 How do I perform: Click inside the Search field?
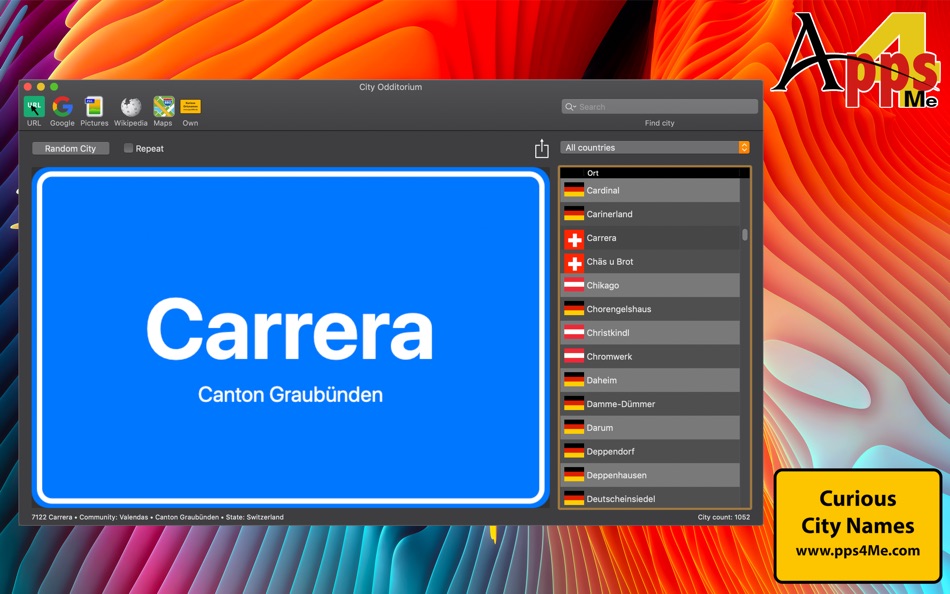(660, 106)
